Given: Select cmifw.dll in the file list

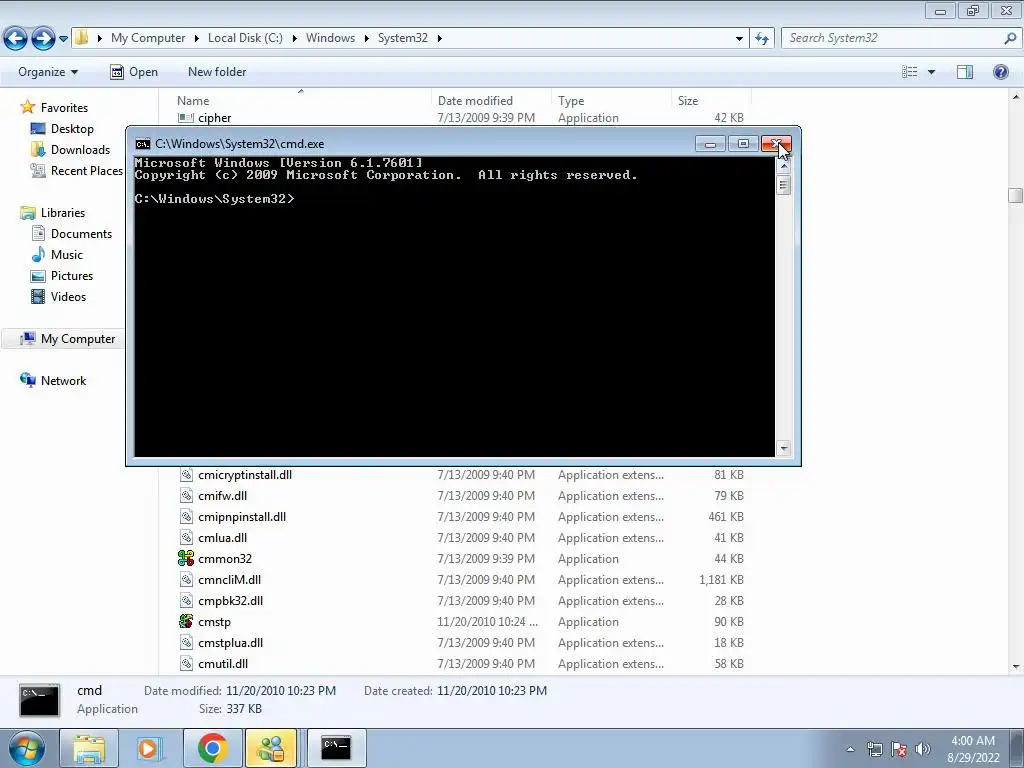Looking at the screenshot, I should tap(222, 496).
